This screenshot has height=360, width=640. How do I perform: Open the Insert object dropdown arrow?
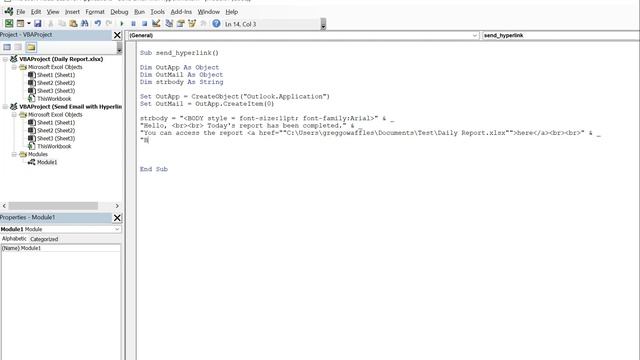point(29,24)
